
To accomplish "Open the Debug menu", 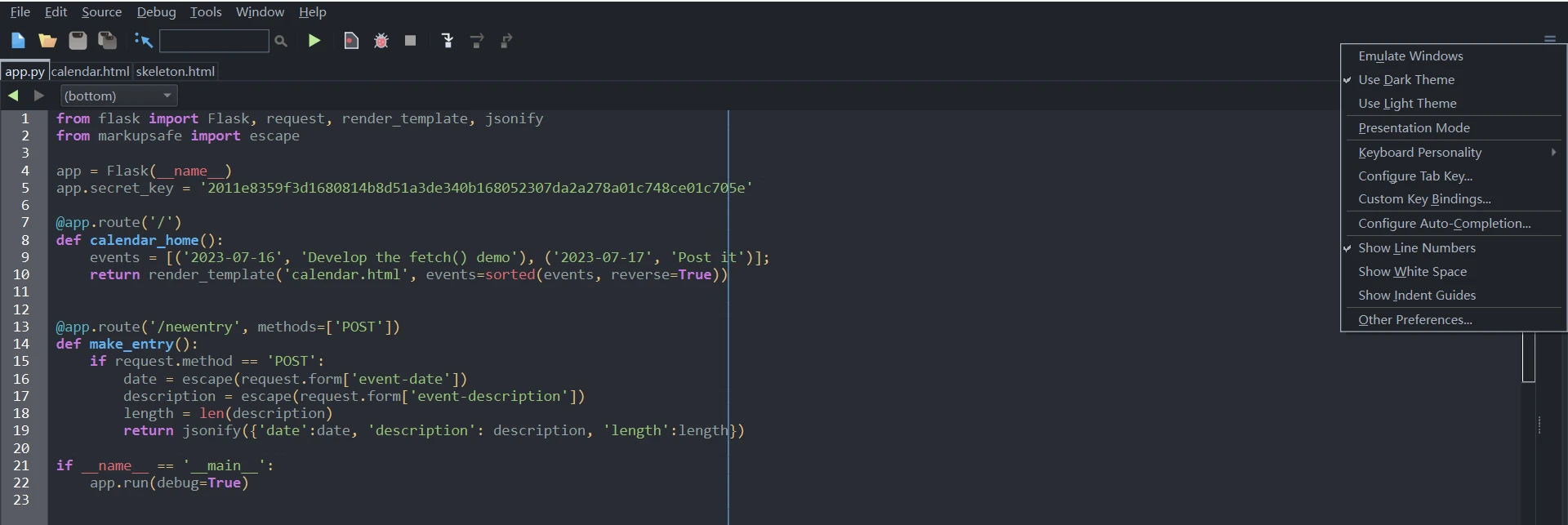I will (x=156, y=12).
